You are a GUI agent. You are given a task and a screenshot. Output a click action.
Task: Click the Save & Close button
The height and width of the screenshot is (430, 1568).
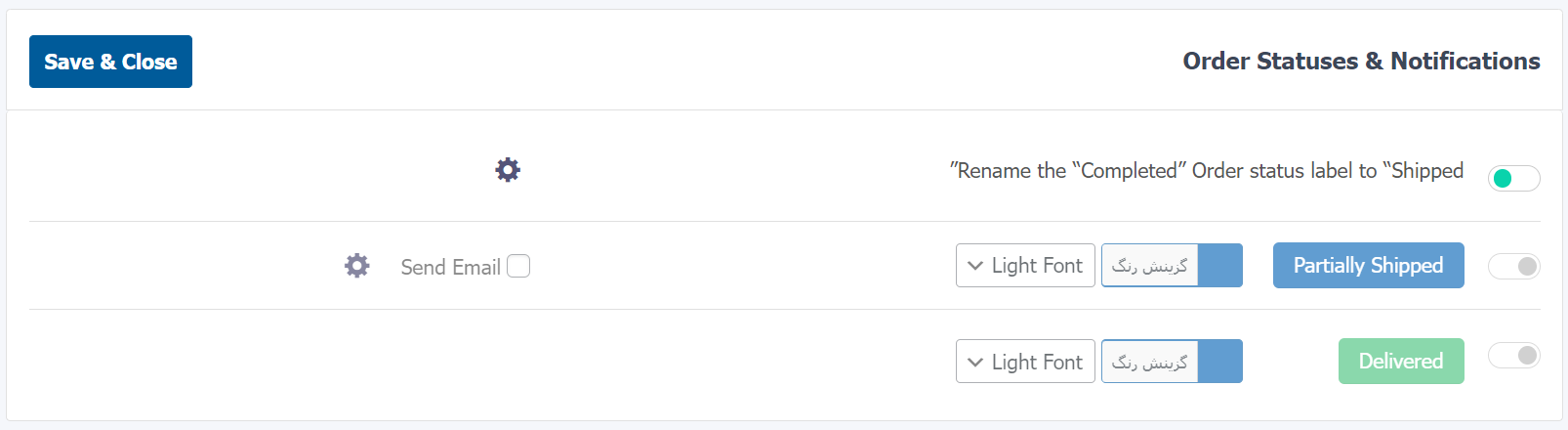110,62
